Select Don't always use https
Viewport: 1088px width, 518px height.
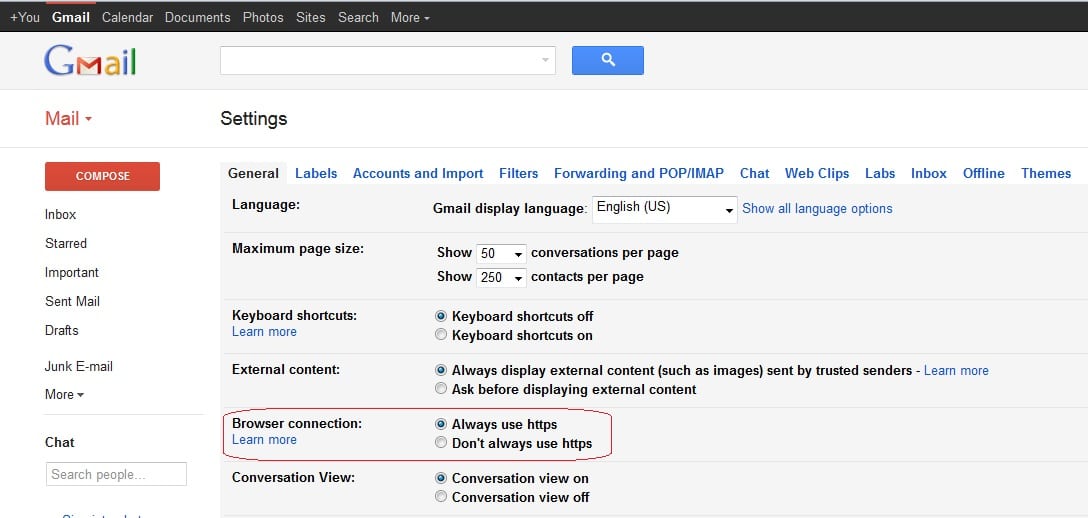coord(441,442)
